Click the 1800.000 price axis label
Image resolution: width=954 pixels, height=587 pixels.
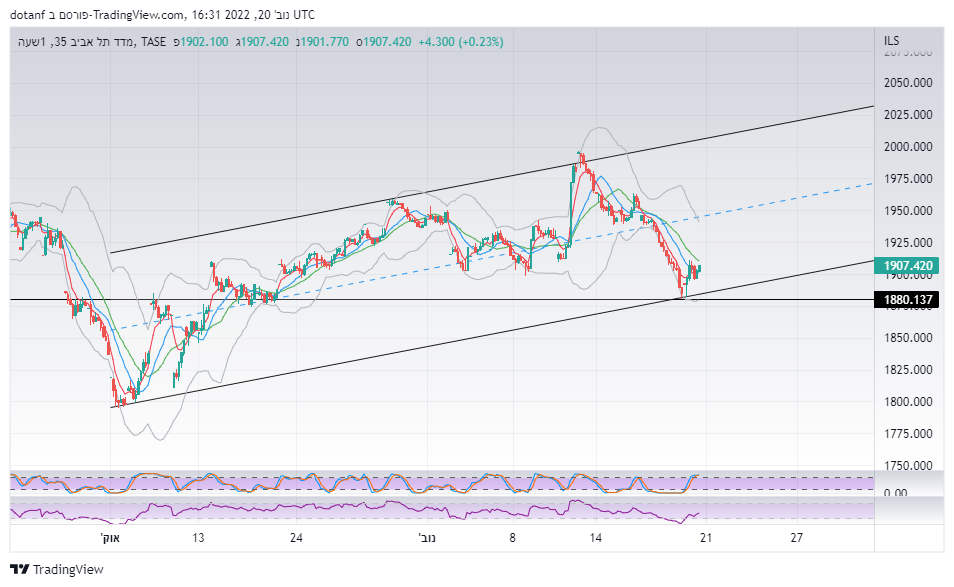tap(908, 401)
